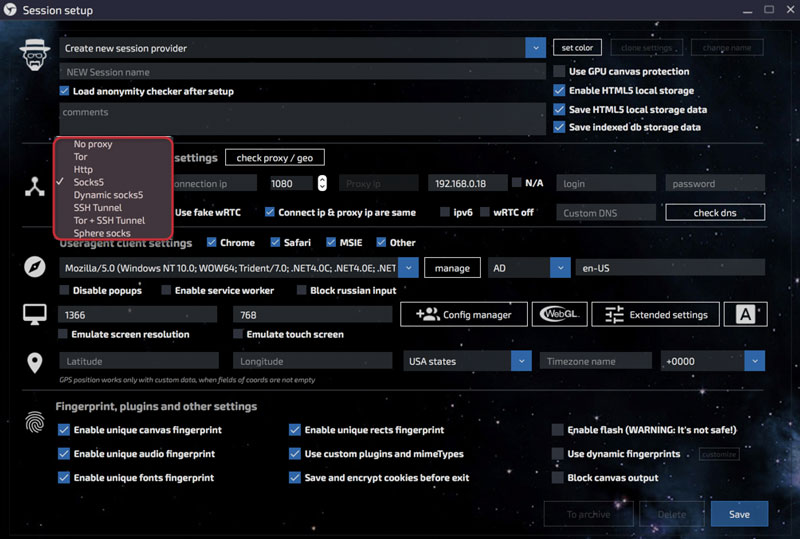Click the check proxy / geo button

tap(274, 158)
